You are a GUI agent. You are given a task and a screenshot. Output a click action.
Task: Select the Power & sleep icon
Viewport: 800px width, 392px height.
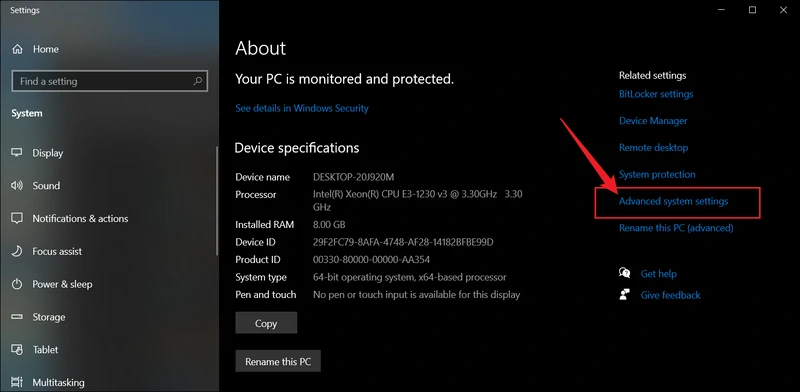coord(17,284)
